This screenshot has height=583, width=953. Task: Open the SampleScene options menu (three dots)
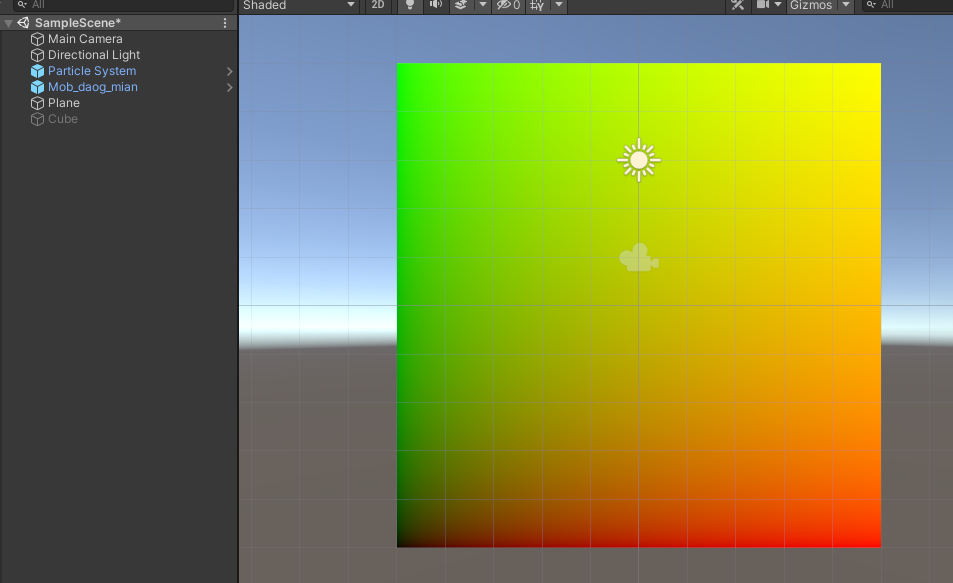pyautogui.click(x=226, y=21)
